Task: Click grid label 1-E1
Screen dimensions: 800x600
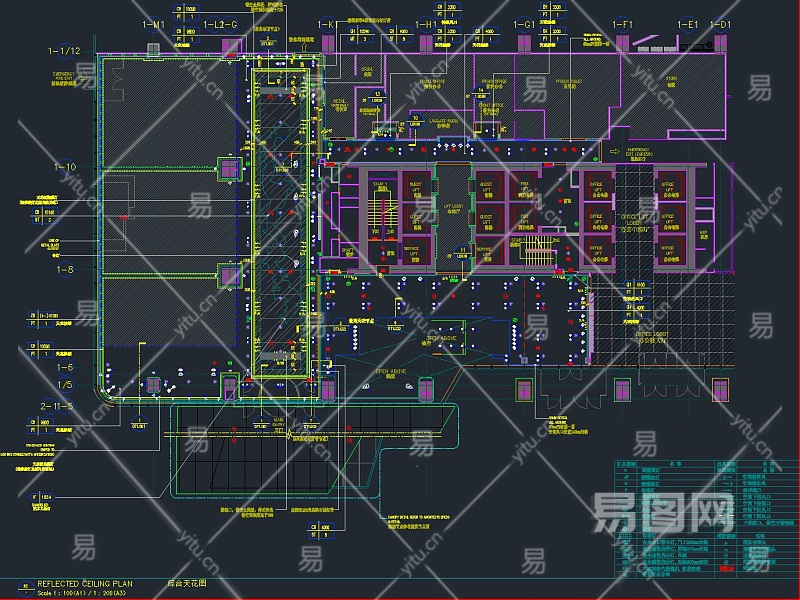Action: coord(688,24)
